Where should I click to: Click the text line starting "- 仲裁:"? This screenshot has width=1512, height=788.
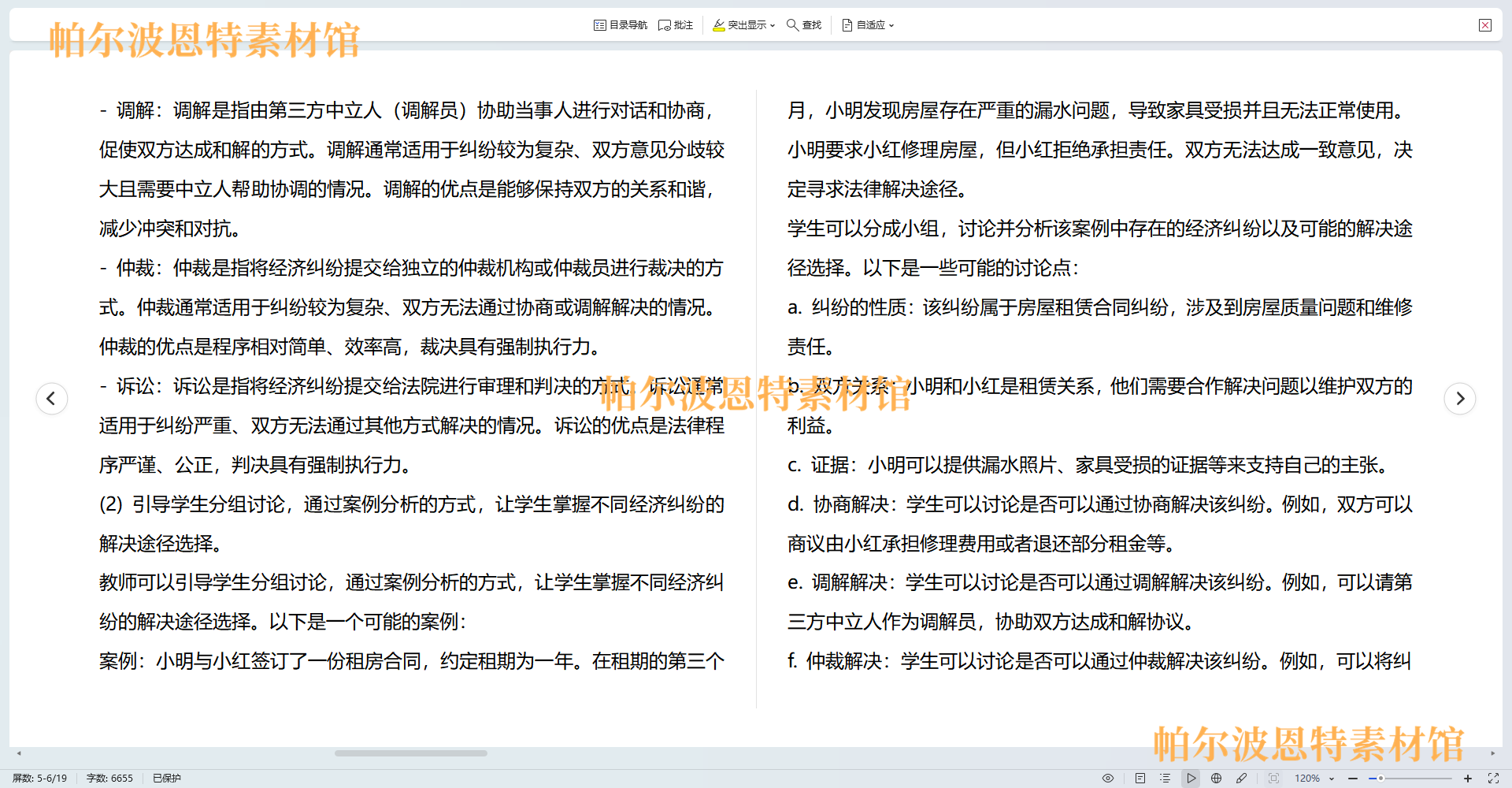click(411, 269)
